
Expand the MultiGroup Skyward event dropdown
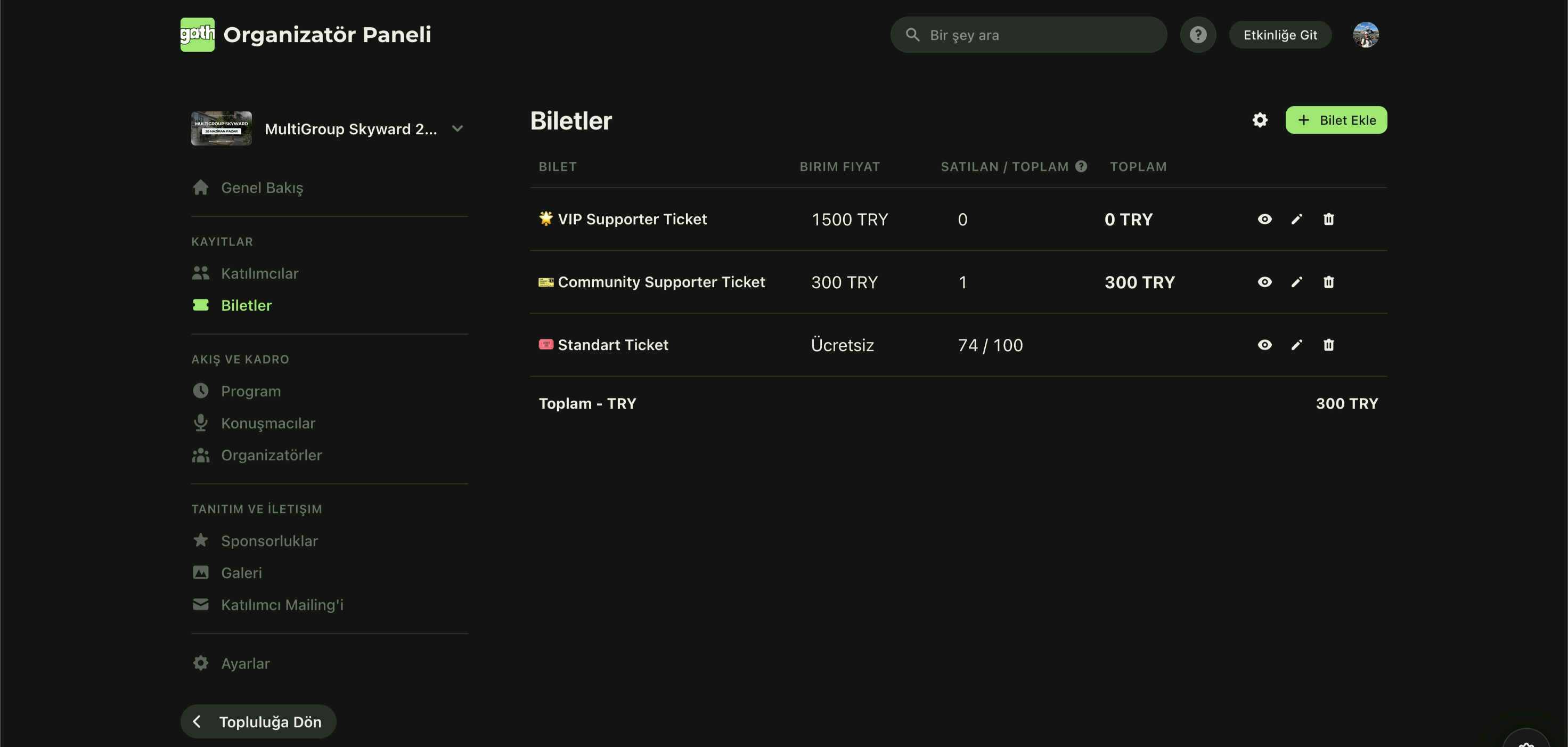click(x=457, y=128)
